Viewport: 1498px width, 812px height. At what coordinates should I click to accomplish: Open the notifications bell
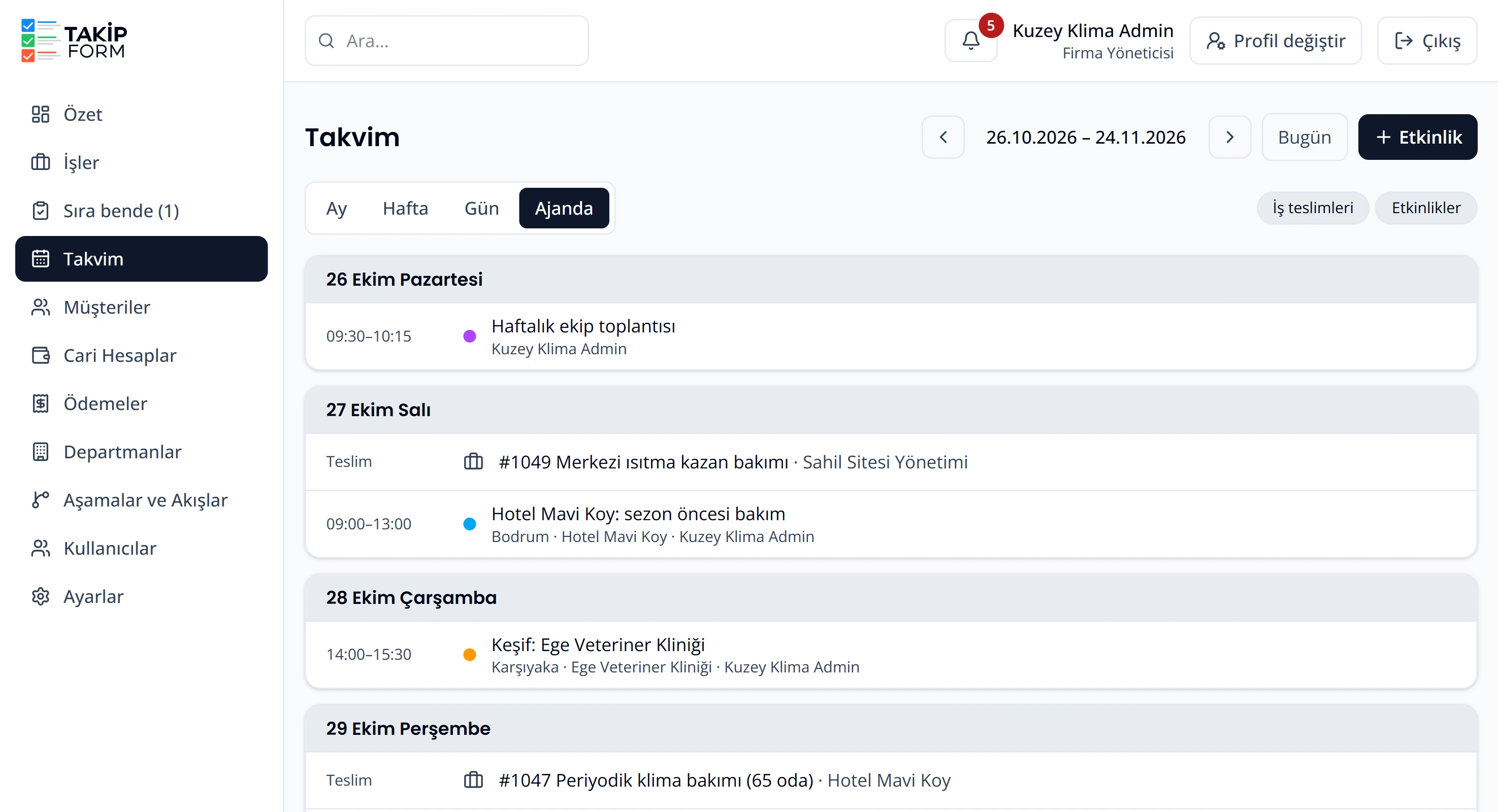(x=970, y=41)
